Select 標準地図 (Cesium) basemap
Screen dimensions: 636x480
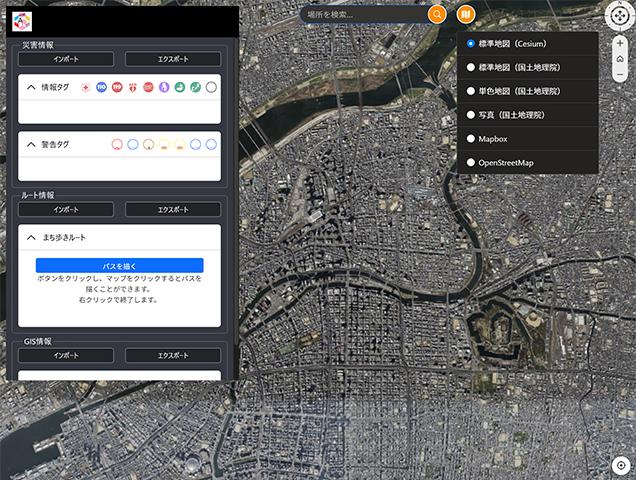point(528,43)
